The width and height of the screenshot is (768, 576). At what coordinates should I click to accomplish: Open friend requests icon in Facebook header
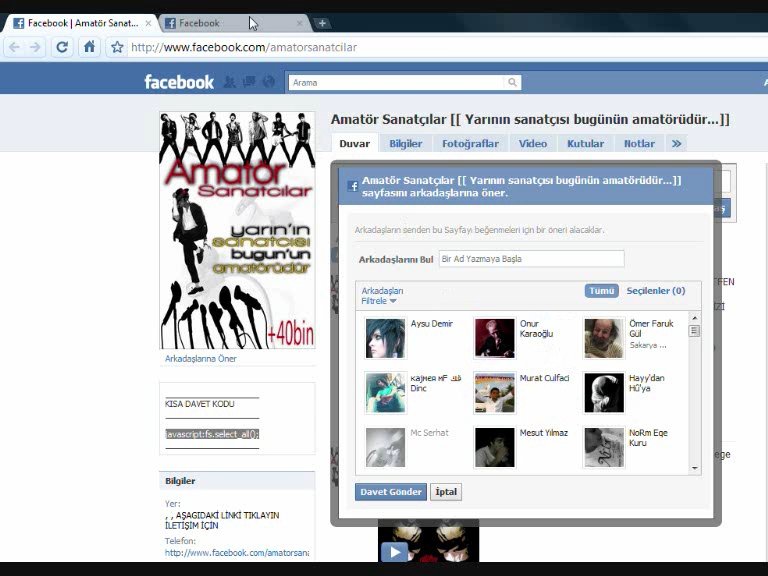coord(229,82)
